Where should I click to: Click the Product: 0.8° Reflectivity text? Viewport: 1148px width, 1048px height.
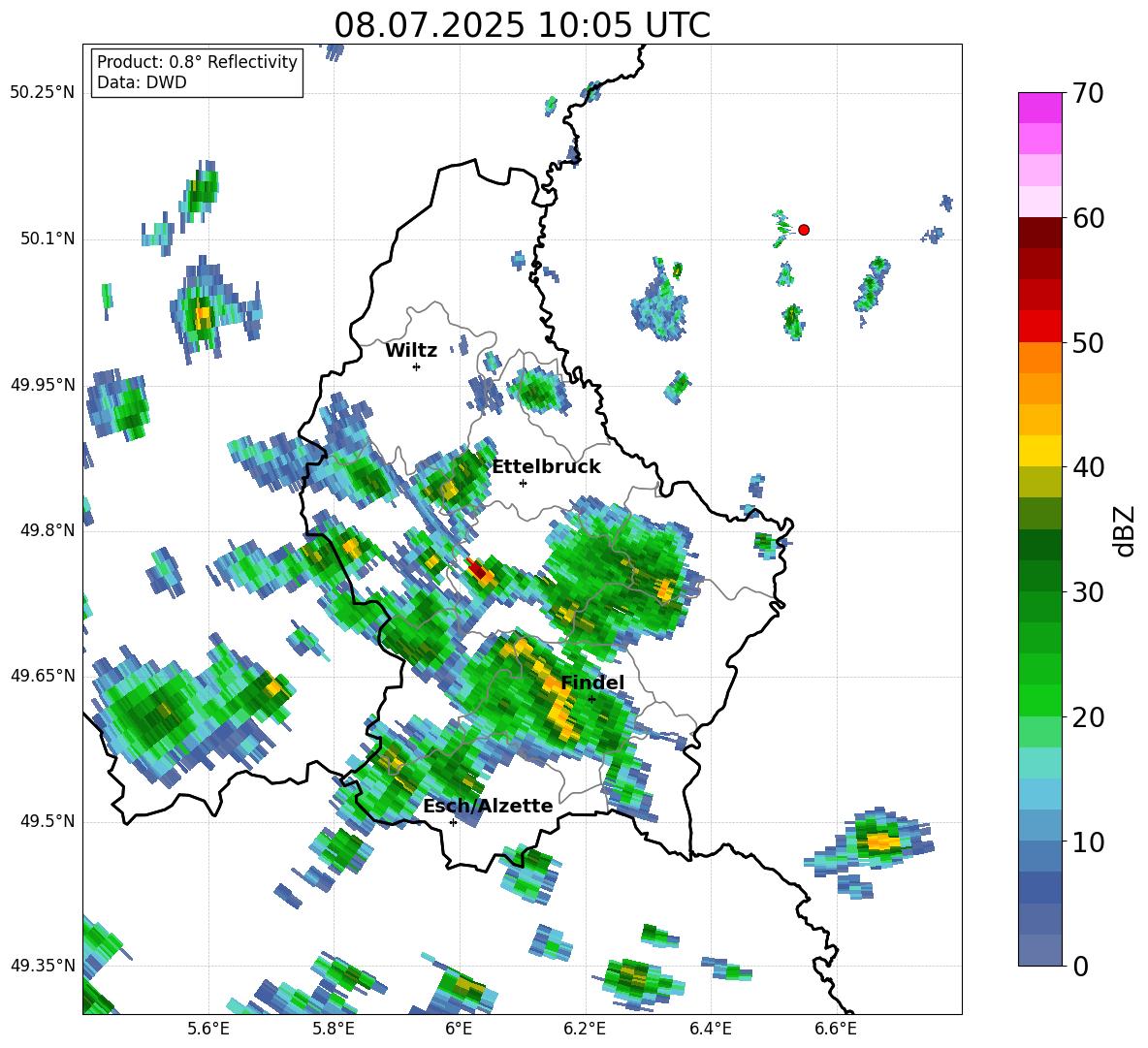[197, 62]
